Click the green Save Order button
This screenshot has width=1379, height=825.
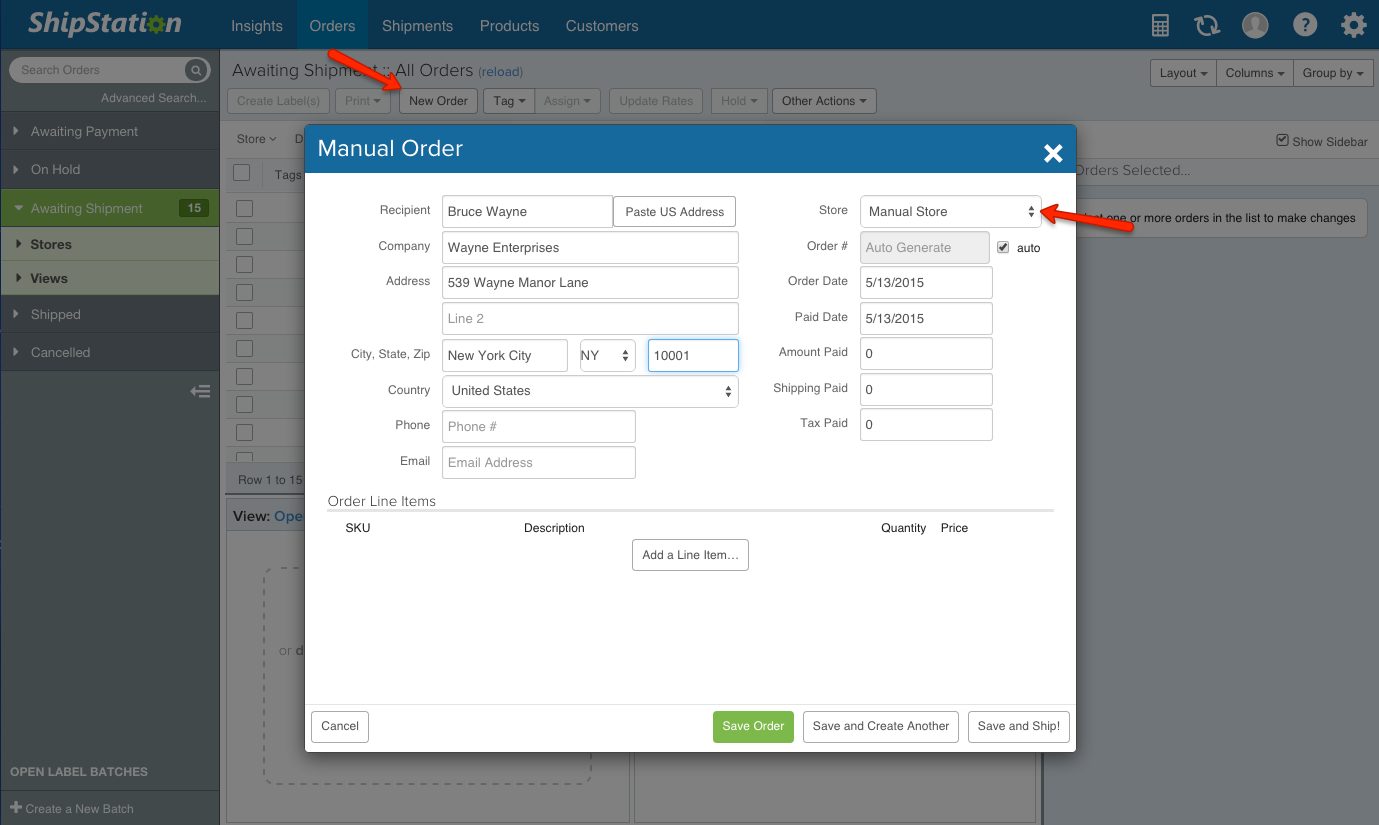click(x=753, y=727)
